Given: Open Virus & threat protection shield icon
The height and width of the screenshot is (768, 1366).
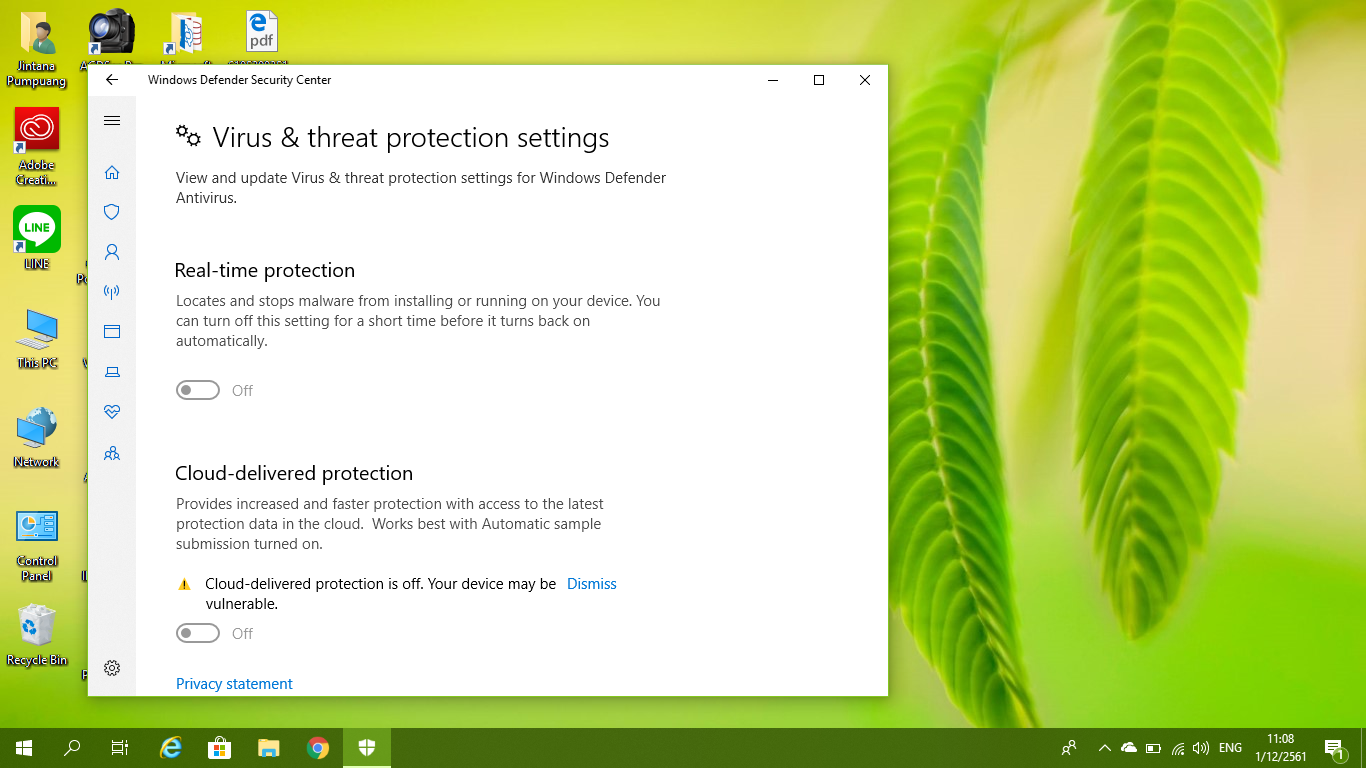Looking at the screenshot, I should [x=112, y=212].
